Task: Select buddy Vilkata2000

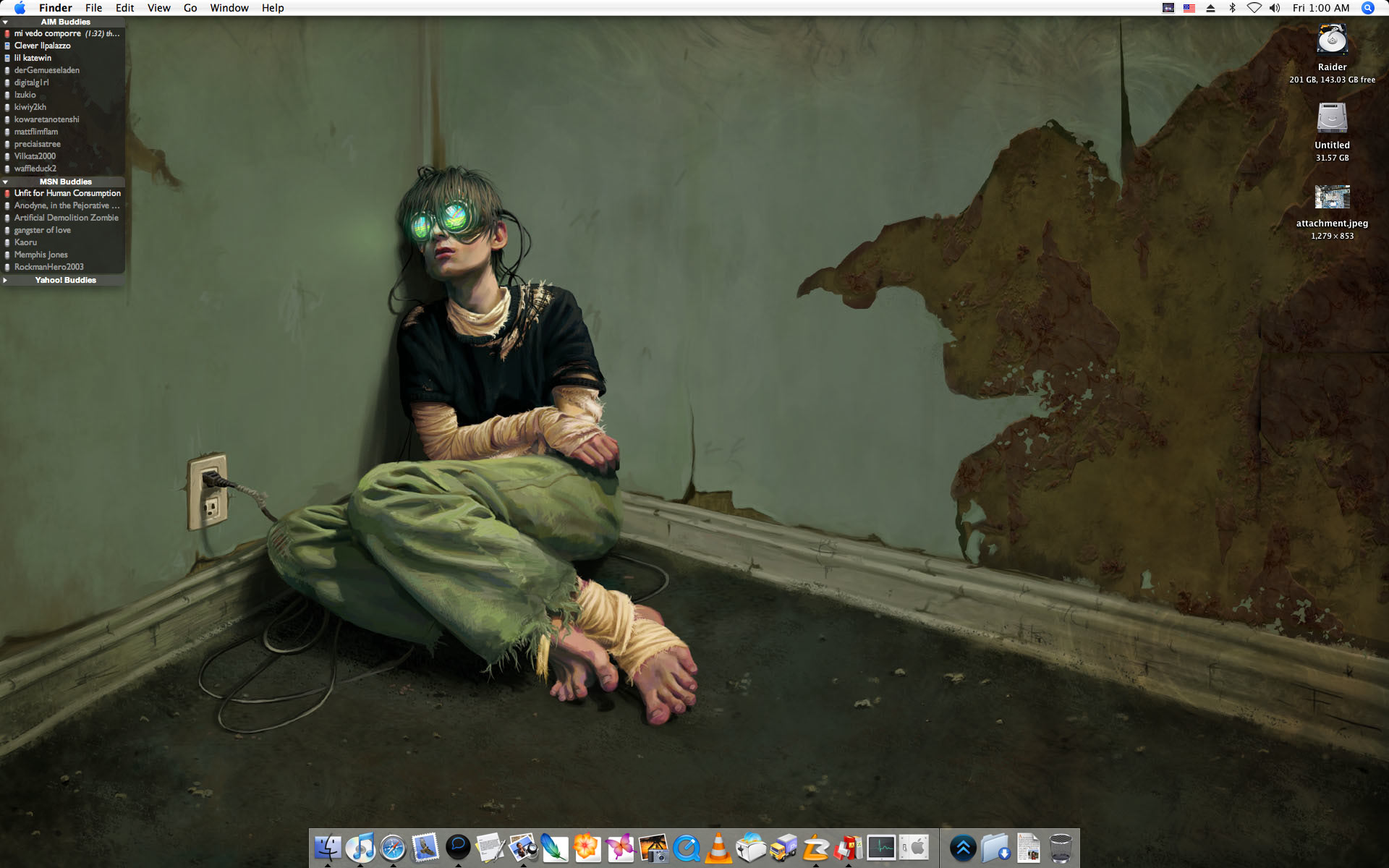Action: (x=63, y=157)
